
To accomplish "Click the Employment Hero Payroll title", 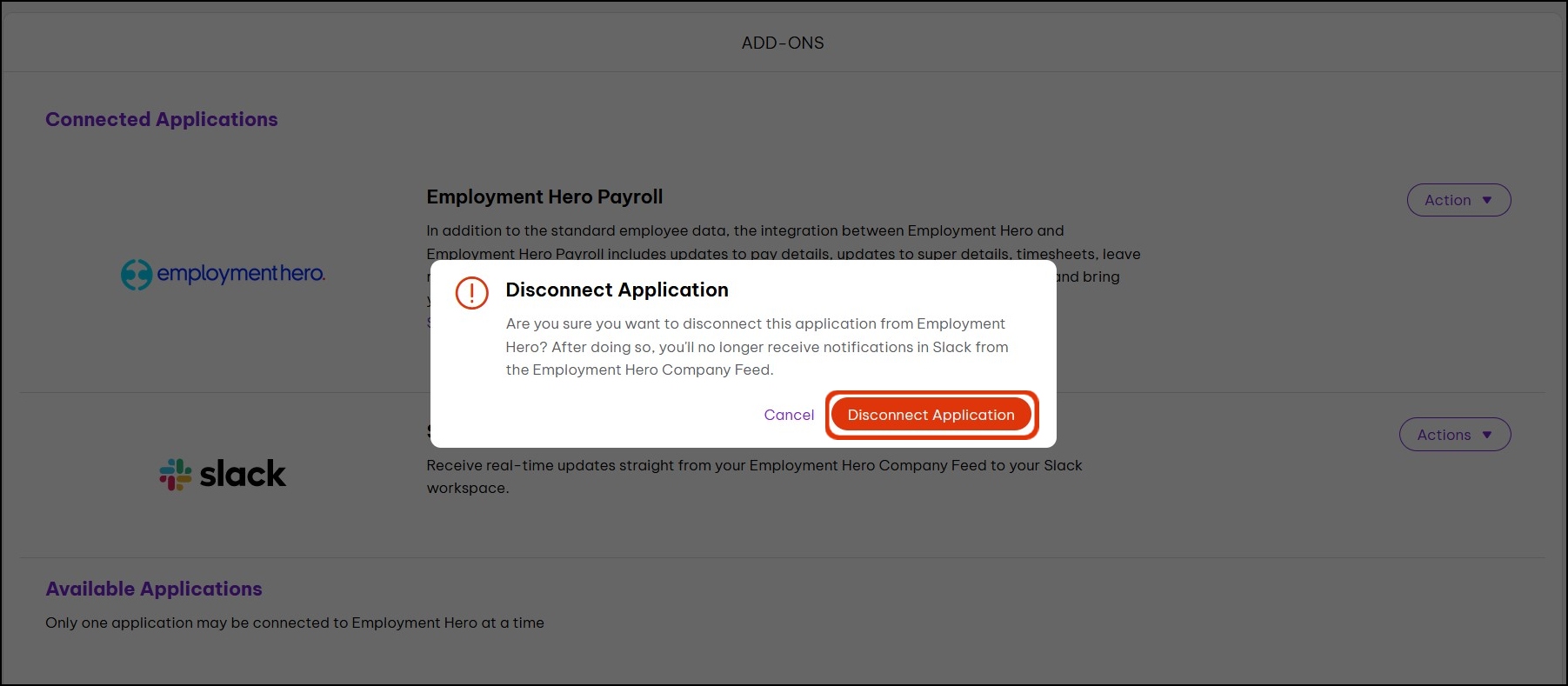I will click(x=544, y=196).
